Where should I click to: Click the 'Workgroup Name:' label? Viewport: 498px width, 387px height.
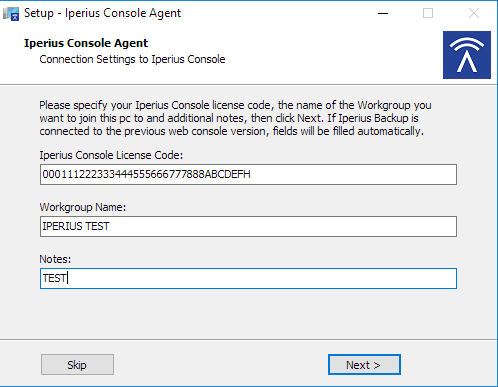(x=83, y=207)
